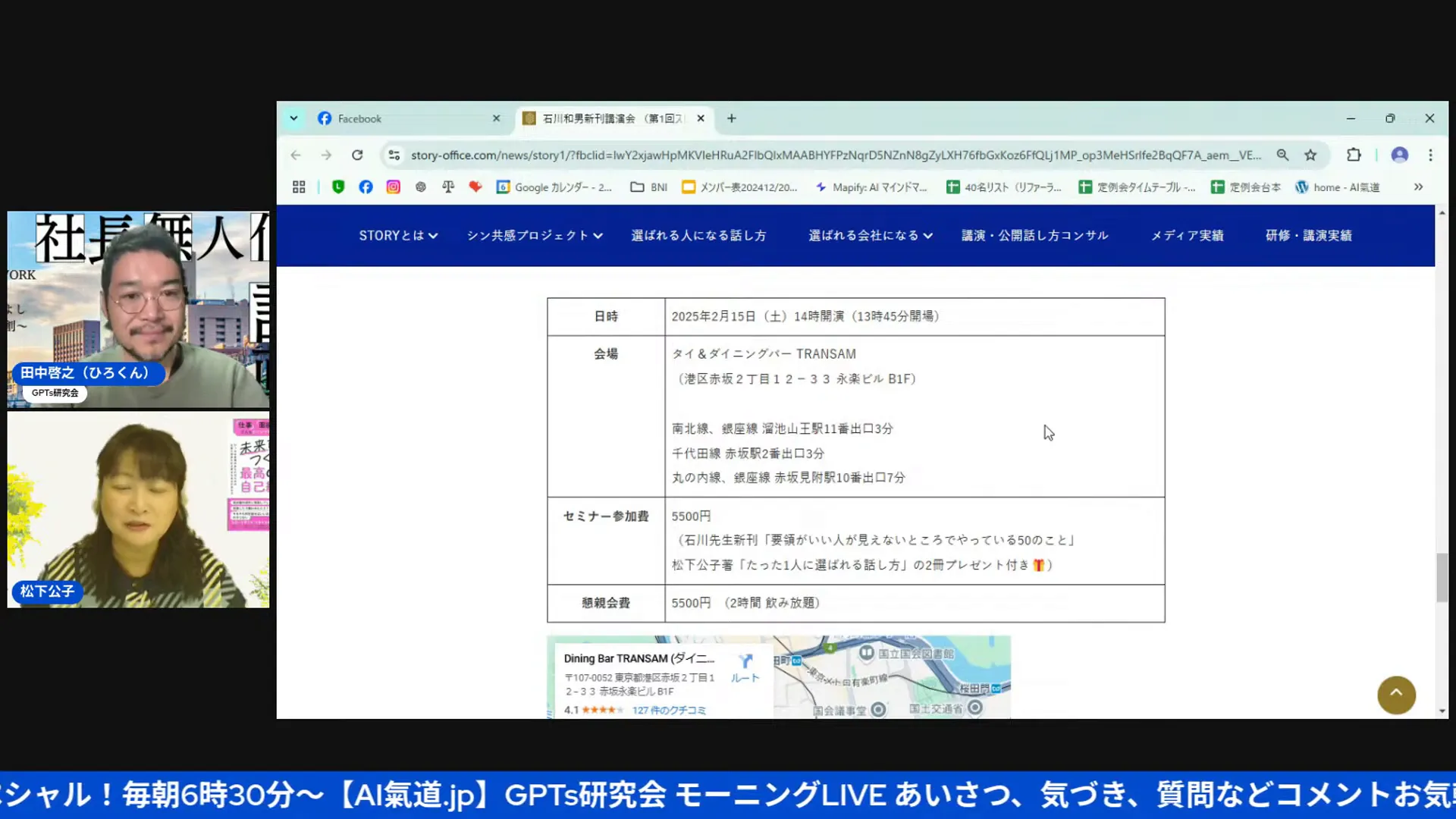Open the 127 件のクチコミ reviews link
The width and height of the screenshot is (1456, 819).
(x=669, y=711)
